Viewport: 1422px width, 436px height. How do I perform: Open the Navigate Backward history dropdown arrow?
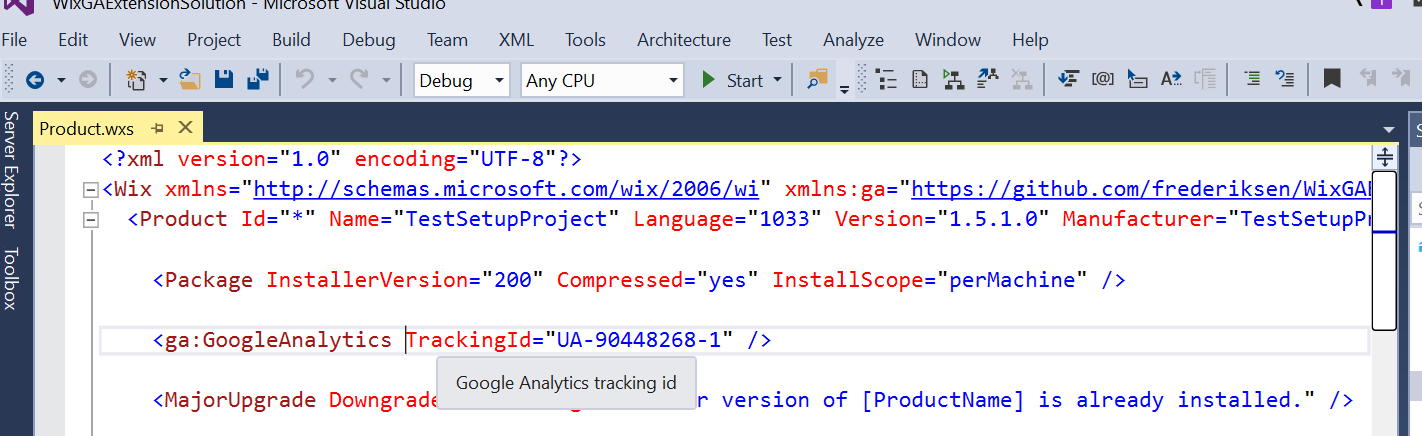[x=61, y=81]
